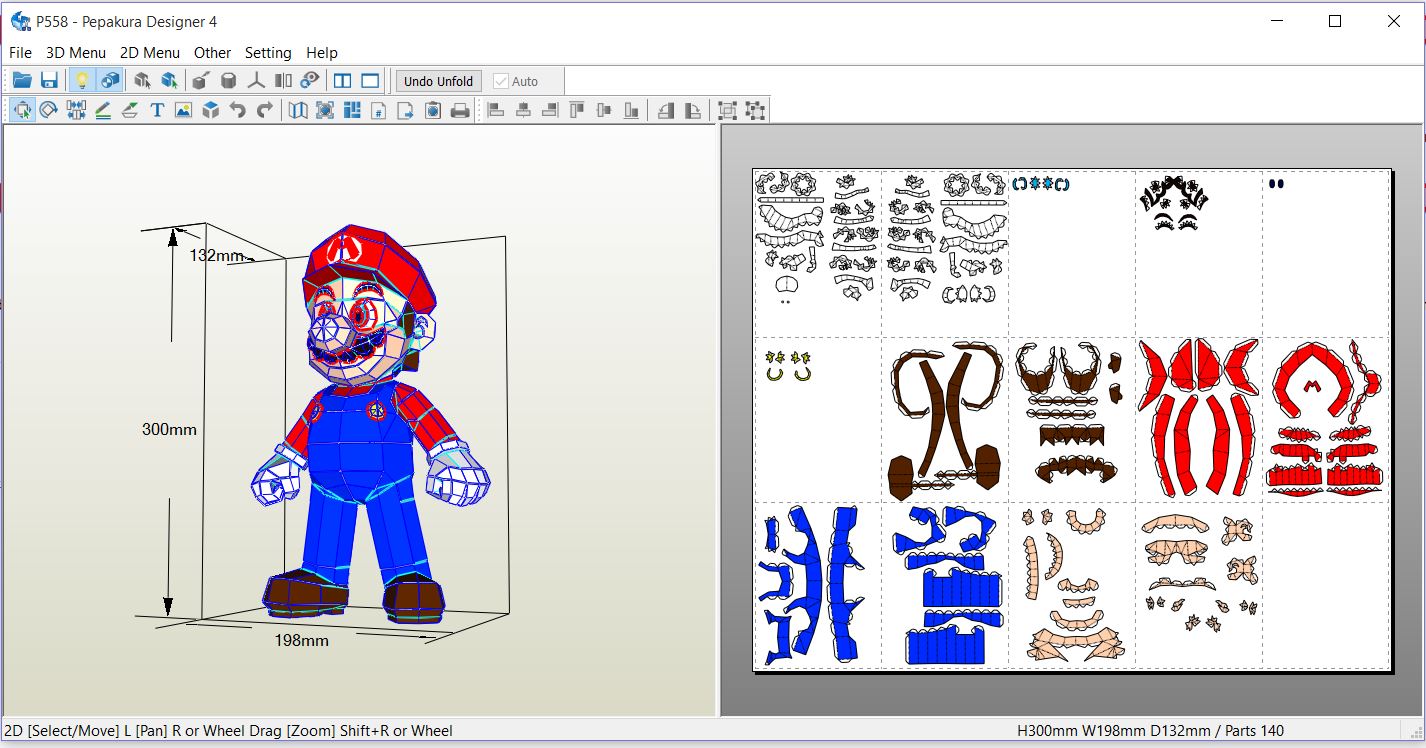Toggle textured view of the model
1426x748 pixels.
click(109, 80)
